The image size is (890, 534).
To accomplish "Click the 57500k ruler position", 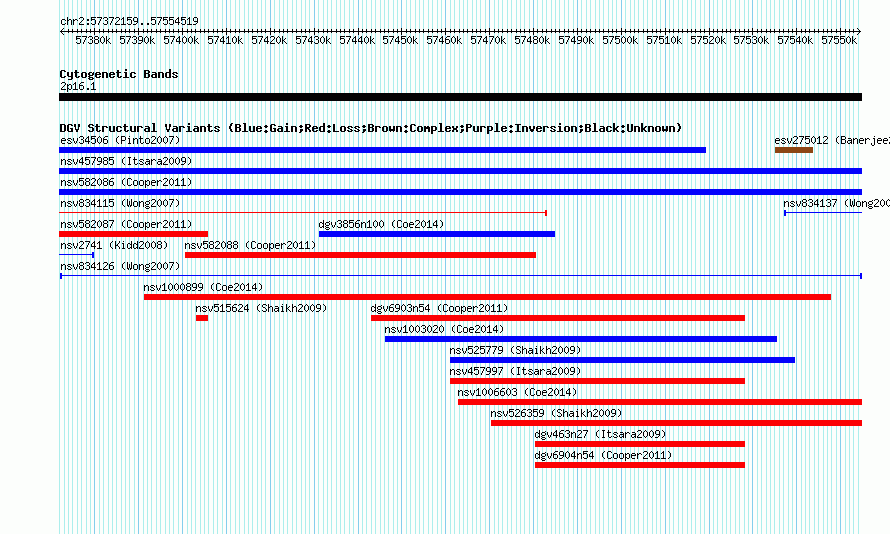I will click(620, 40).
